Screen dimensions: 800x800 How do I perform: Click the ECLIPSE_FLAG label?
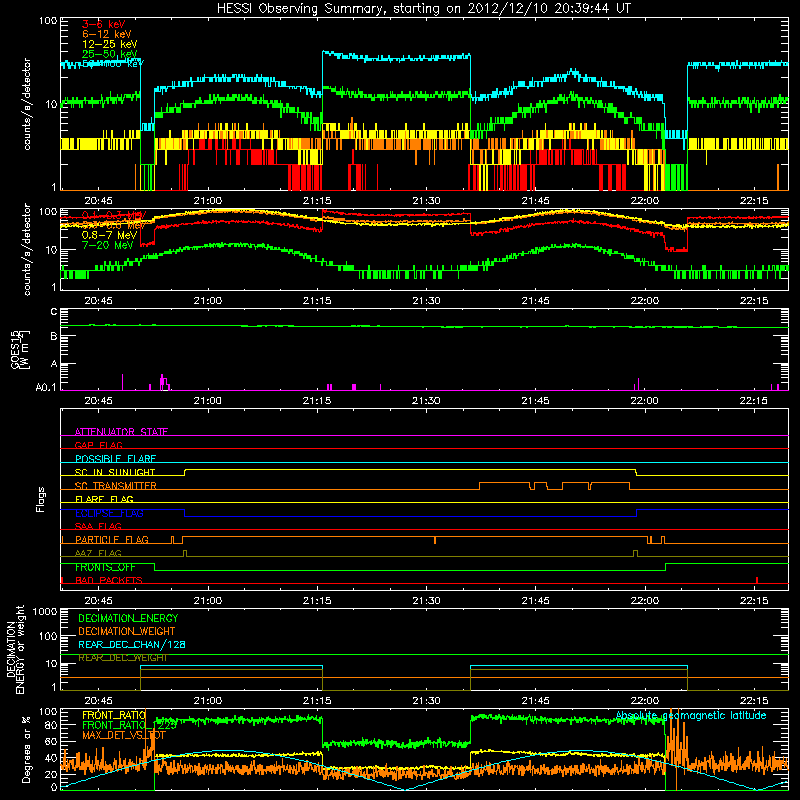pyautogui.click(x=109, y=513)
